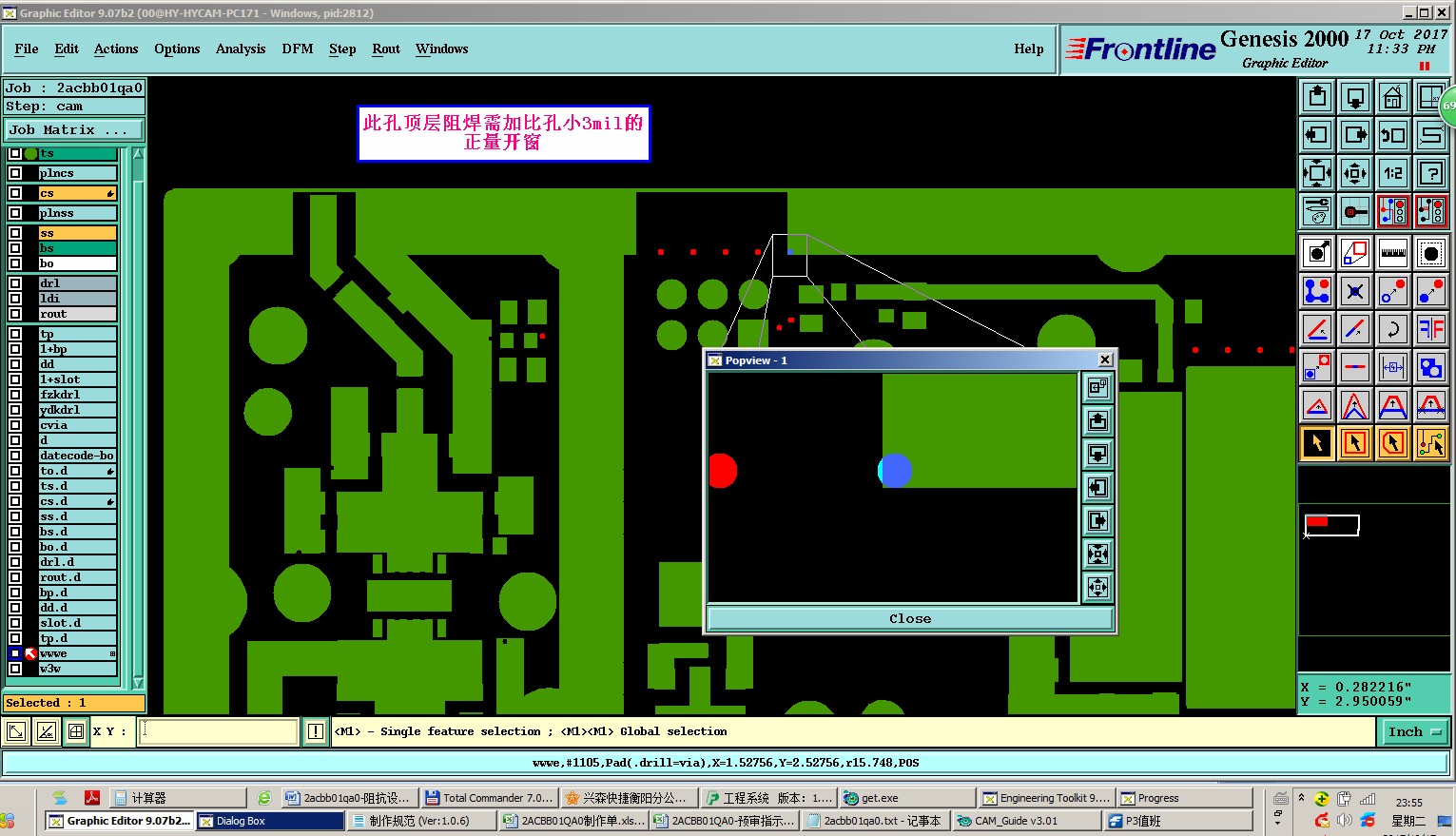Image resolution: width=1456 pixels, height=836 pixels.
Task: Toggle the checkbox for the wwwe layer
Action: pyautogui.click(x=15, y=653)
